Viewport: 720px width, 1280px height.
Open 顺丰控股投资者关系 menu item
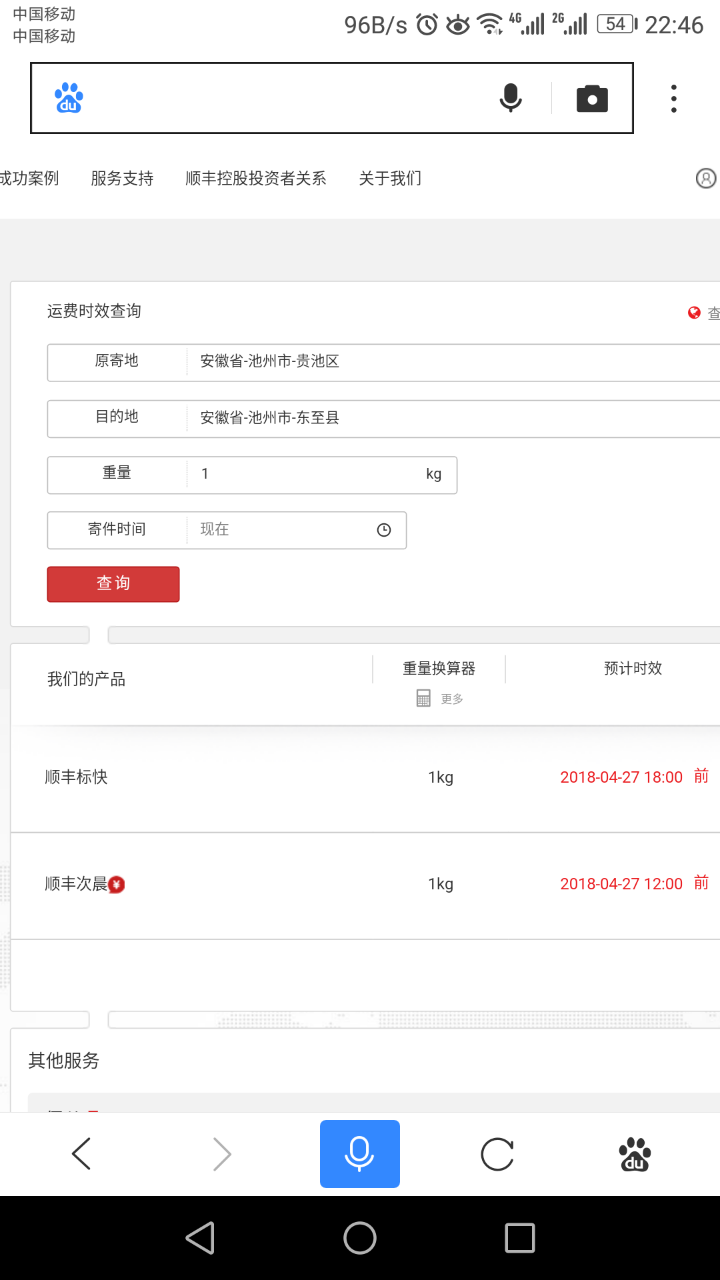(x=256, y=179)
